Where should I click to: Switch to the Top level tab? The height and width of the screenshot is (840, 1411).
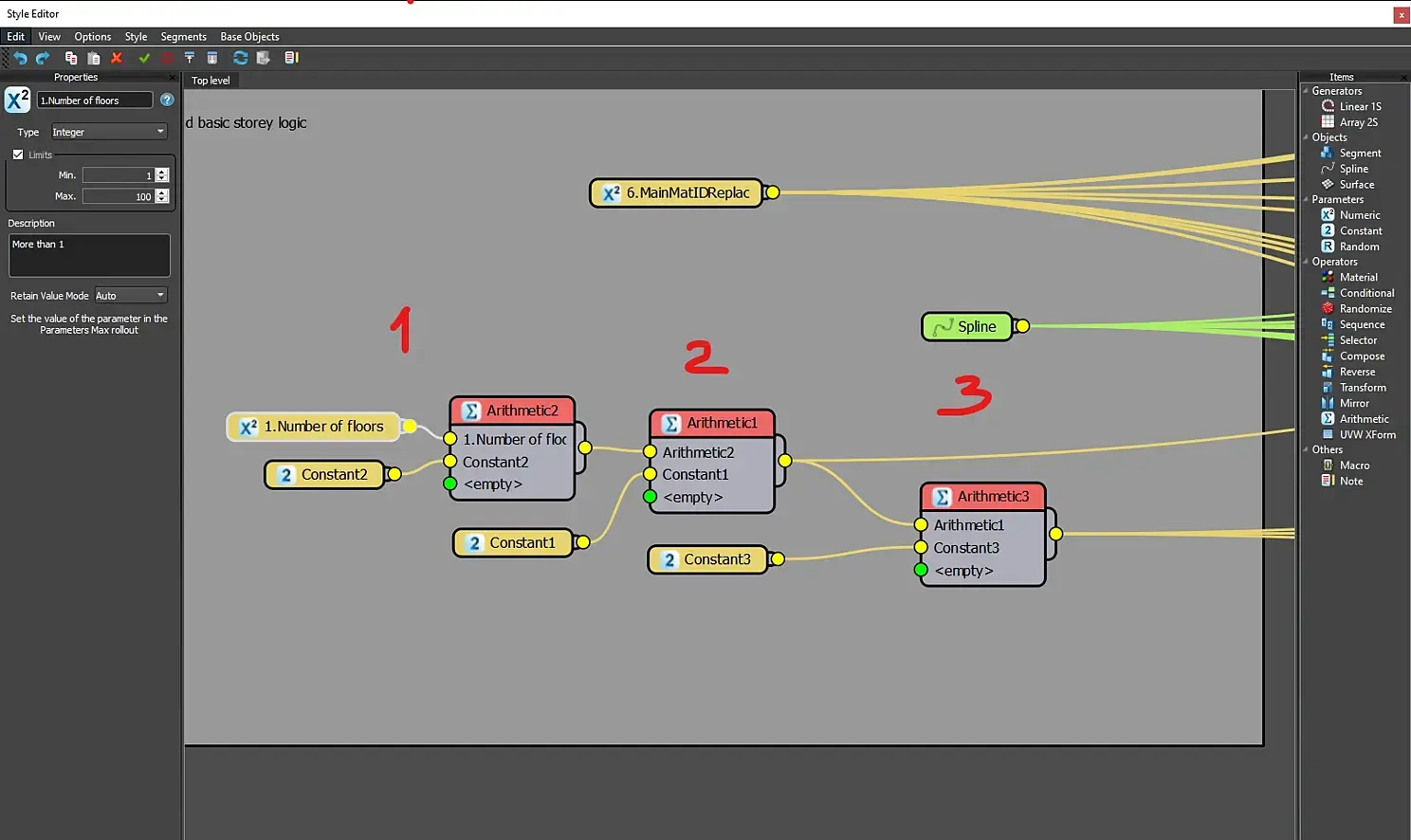(211, 81)
